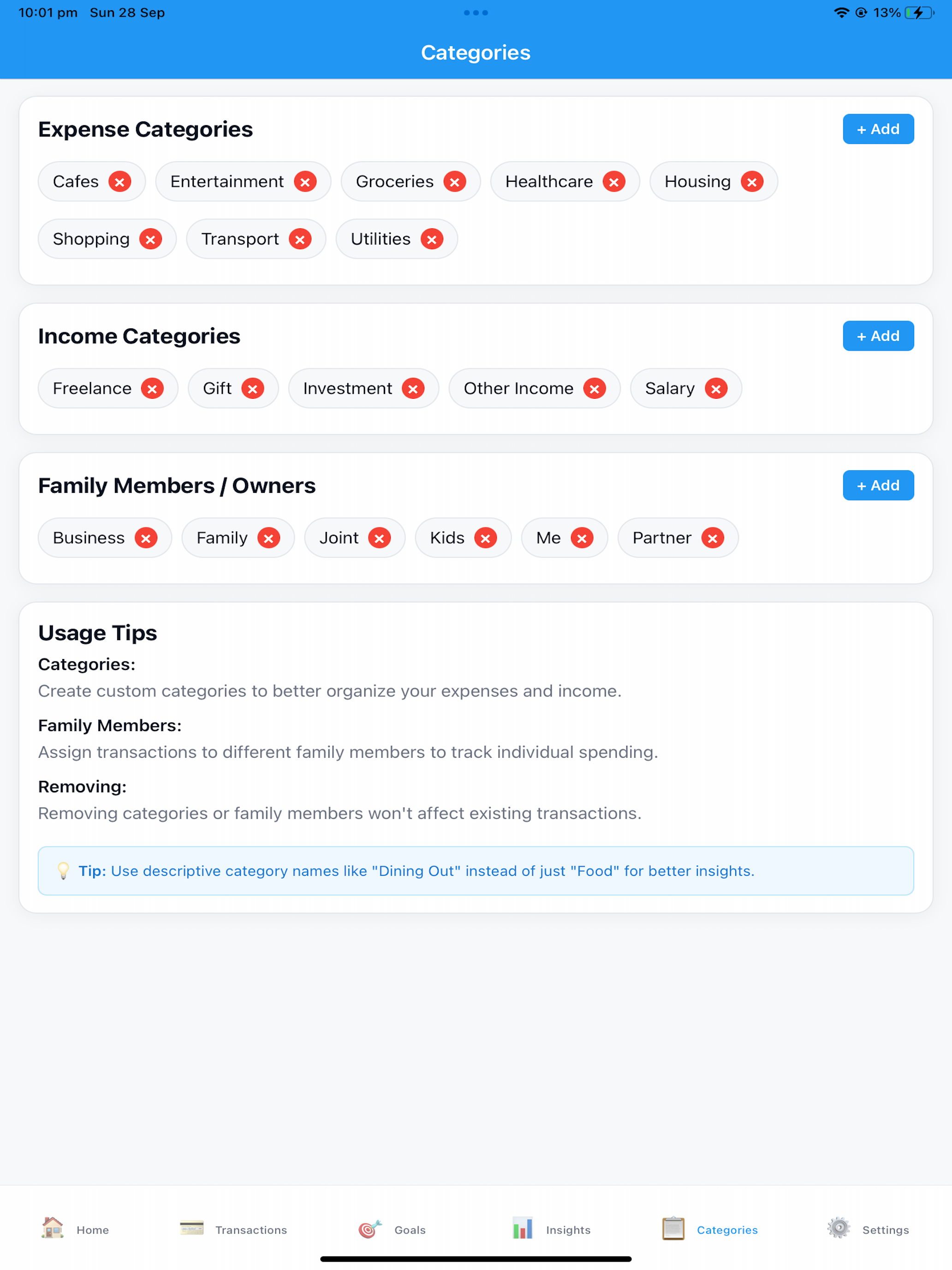Delete the Salary income category
Screen dimensions: 952x1270
click(x=716, y=389)
